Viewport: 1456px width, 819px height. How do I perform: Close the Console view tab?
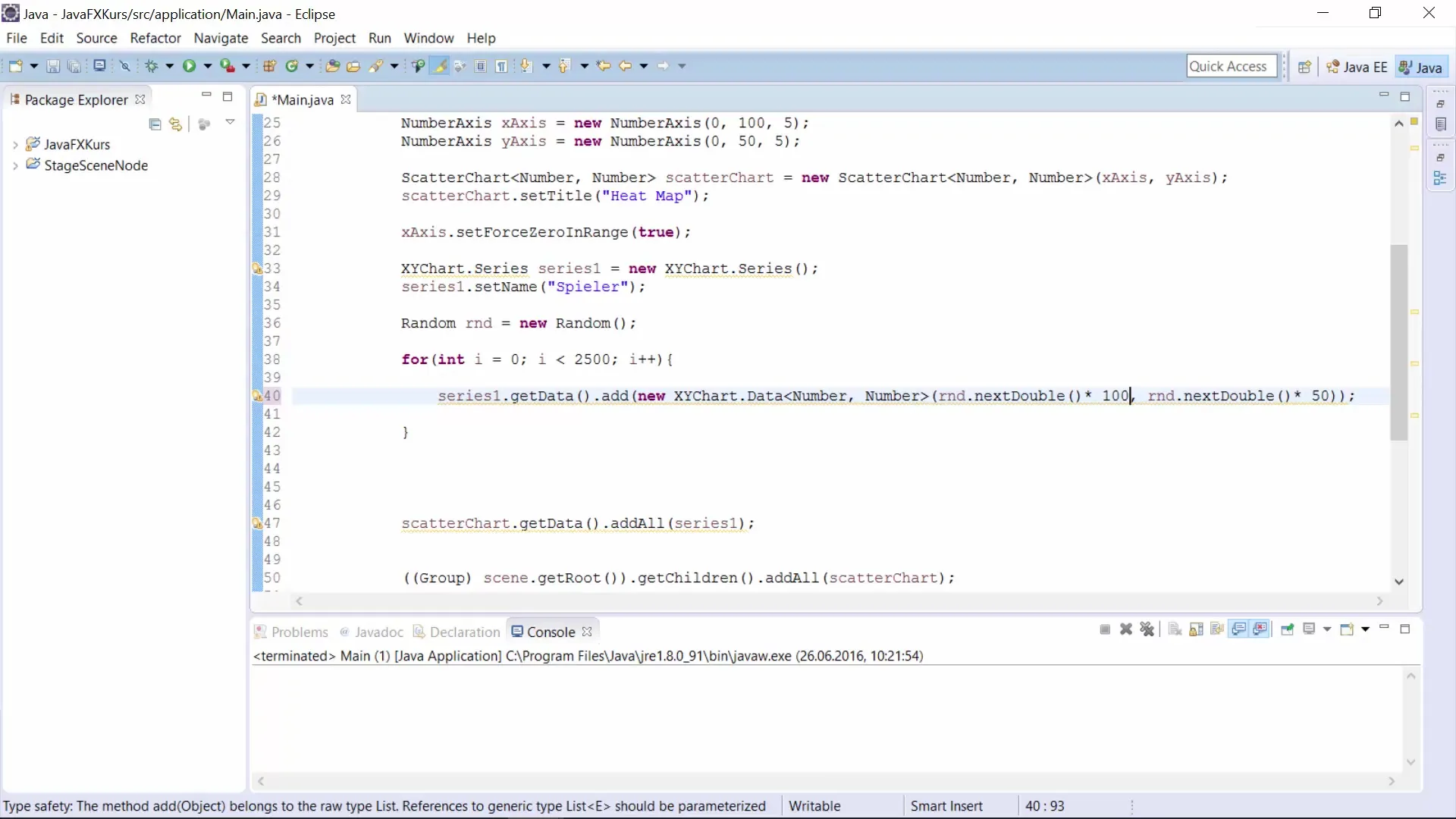tap(587, 632)
